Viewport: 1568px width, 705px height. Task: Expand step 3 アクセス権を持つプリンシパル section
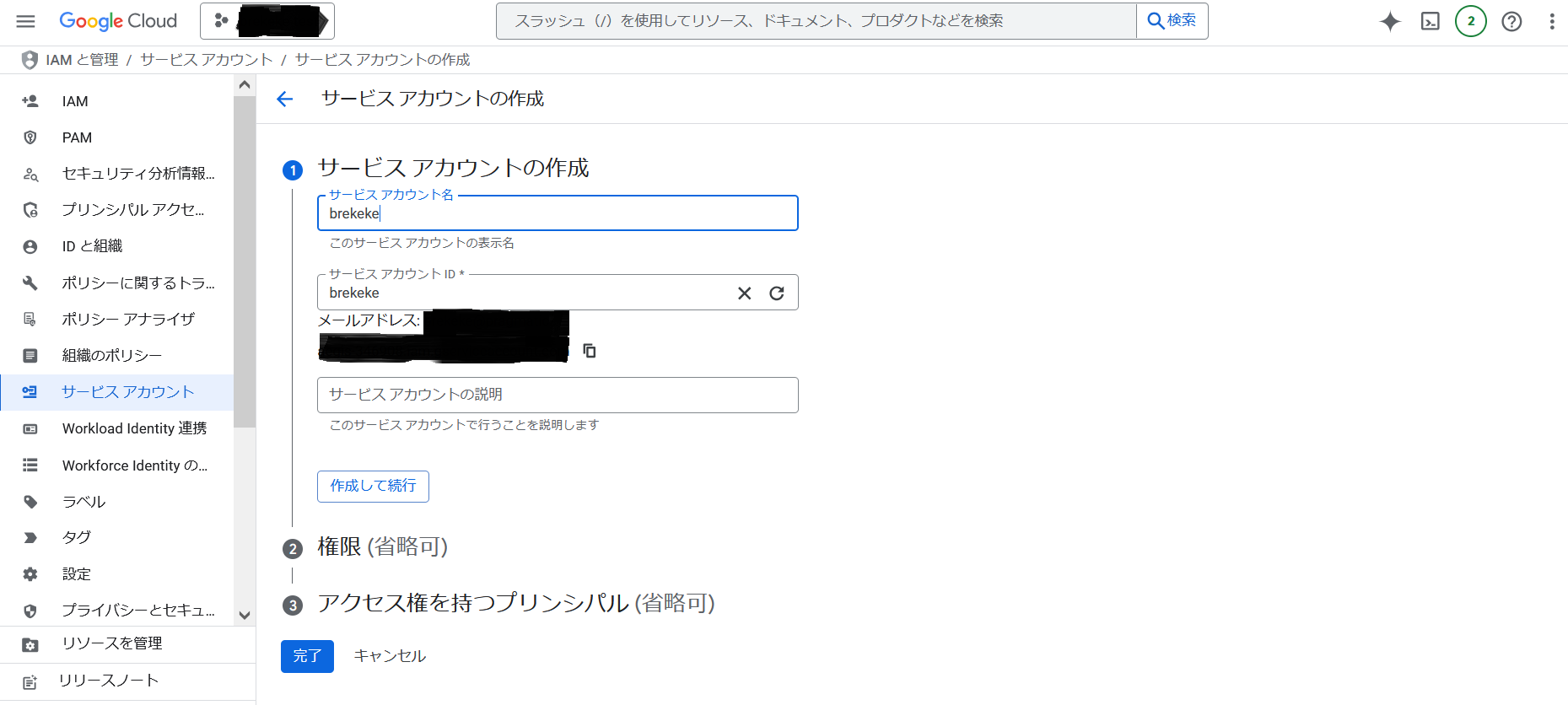point(515,604)
